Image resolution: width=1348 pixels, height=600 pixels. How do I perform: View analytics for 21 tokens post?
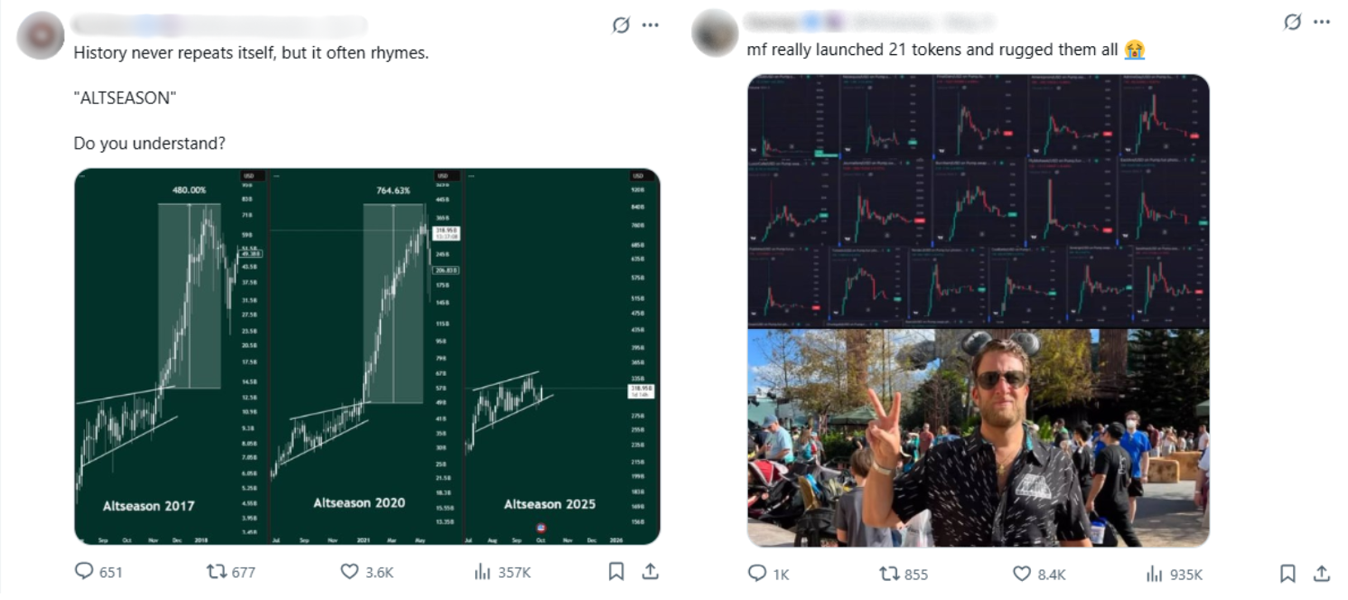1155,574
